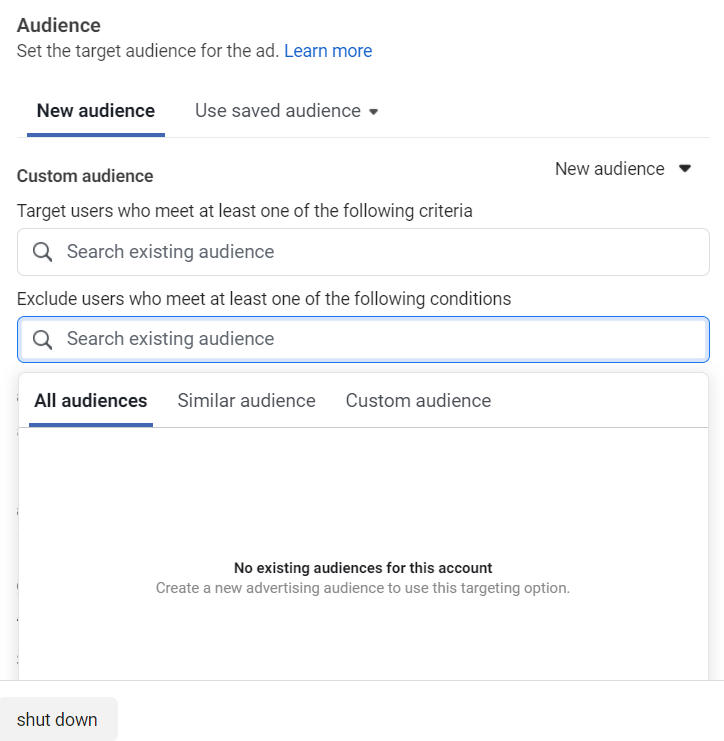Image resolution: width=724 pixels, height=741 pixels.
Task: Click the Custom audience section label
Action: pos(85,176)
